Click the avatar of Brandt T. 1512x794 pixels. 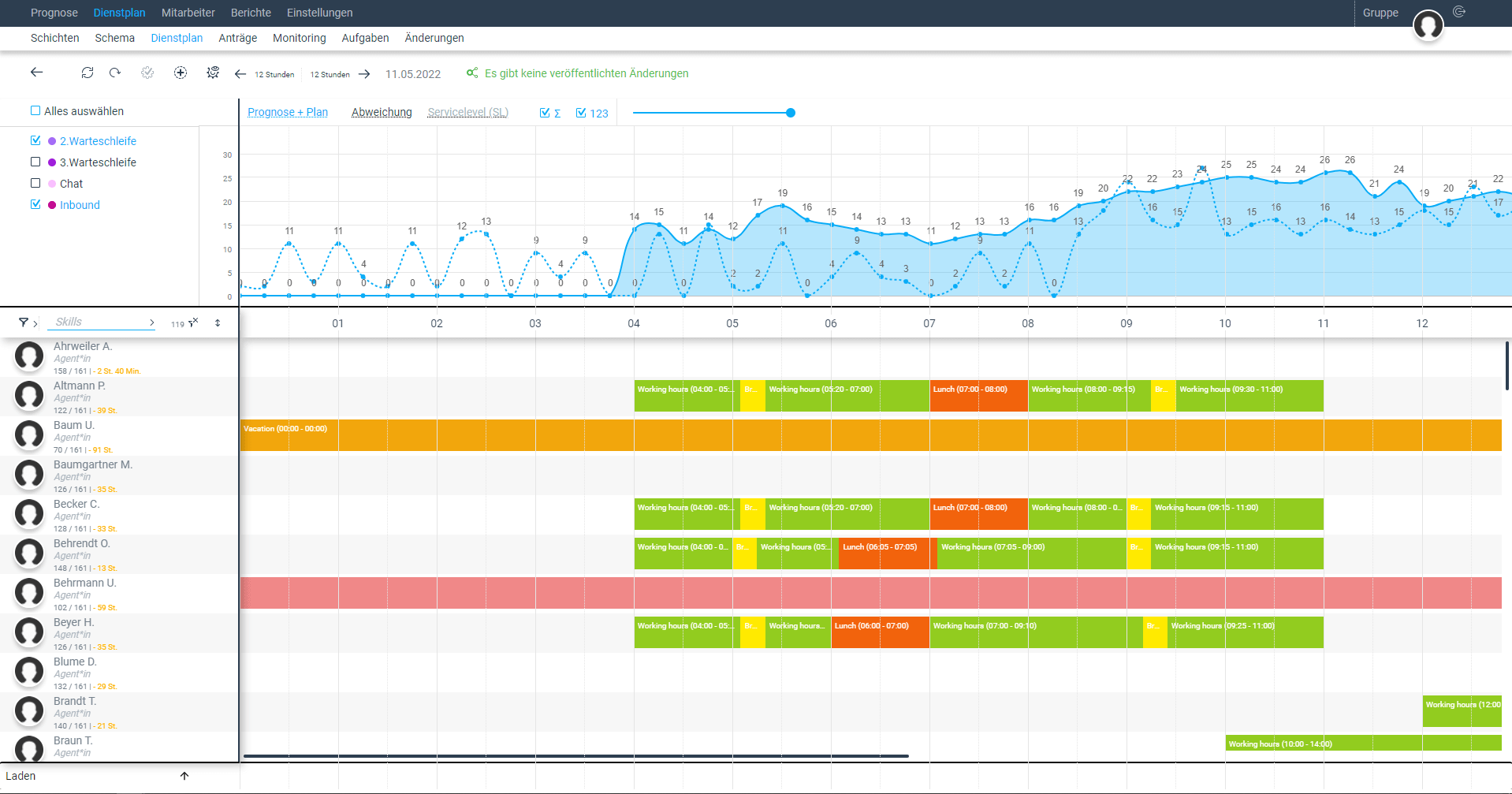tap(29, 711)
